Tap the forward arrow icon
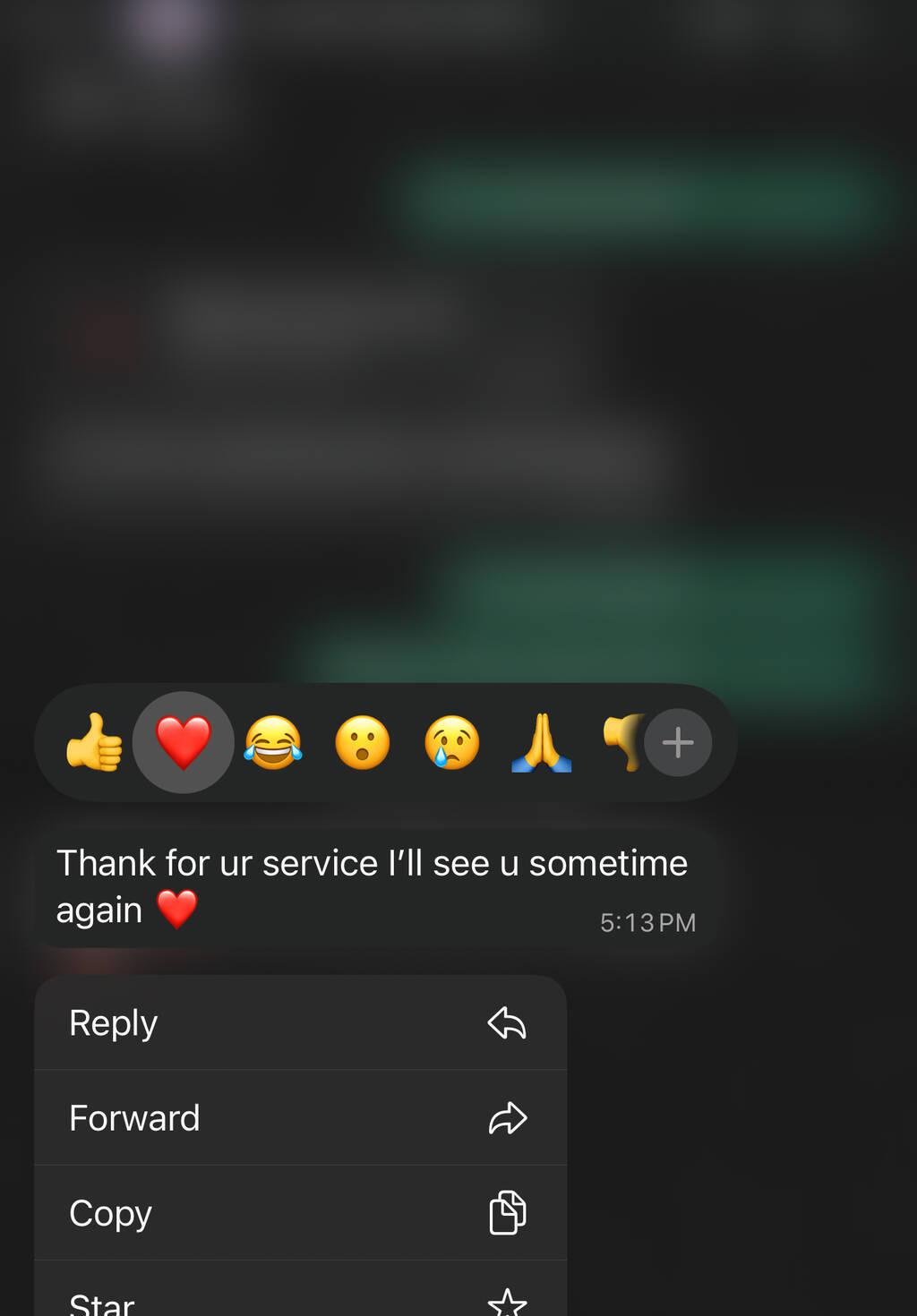Viewport: 917px width, 1316px height. coord(507,1118)
